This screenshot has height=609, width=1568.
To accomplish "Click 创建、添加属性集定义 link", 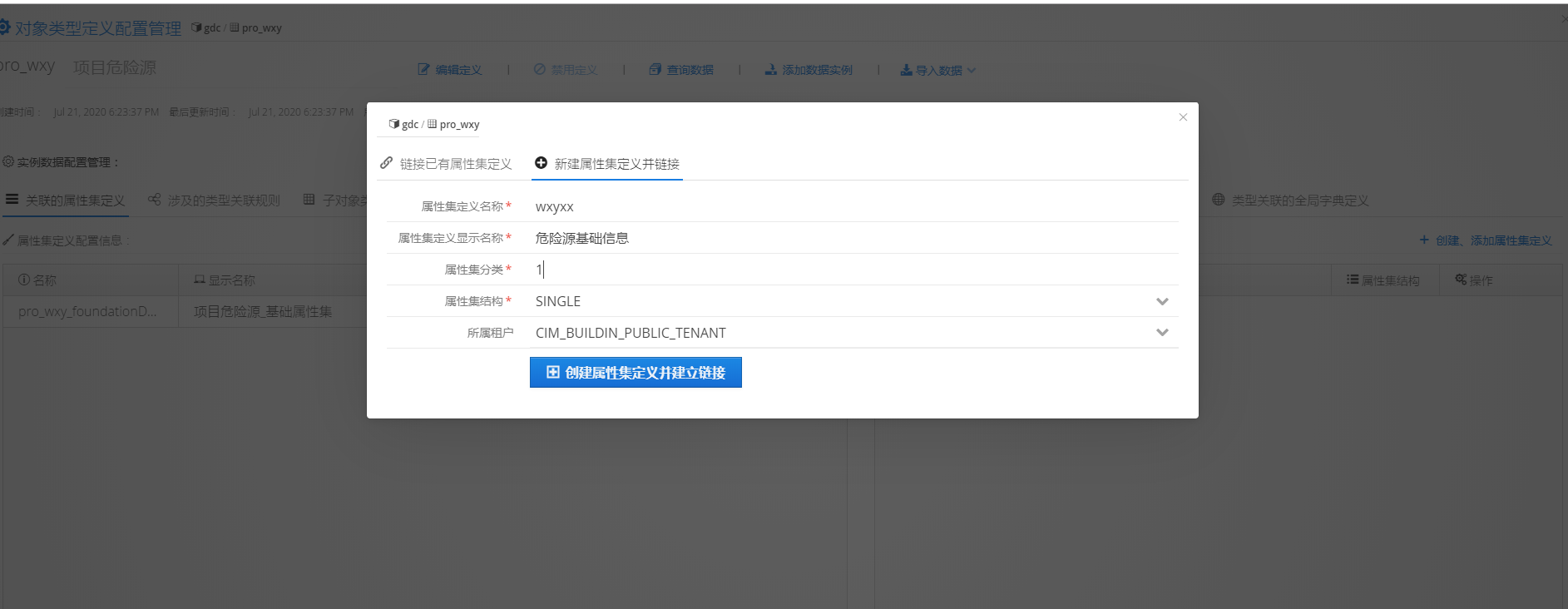I will pyautogui.click(x=1486, y=240).
